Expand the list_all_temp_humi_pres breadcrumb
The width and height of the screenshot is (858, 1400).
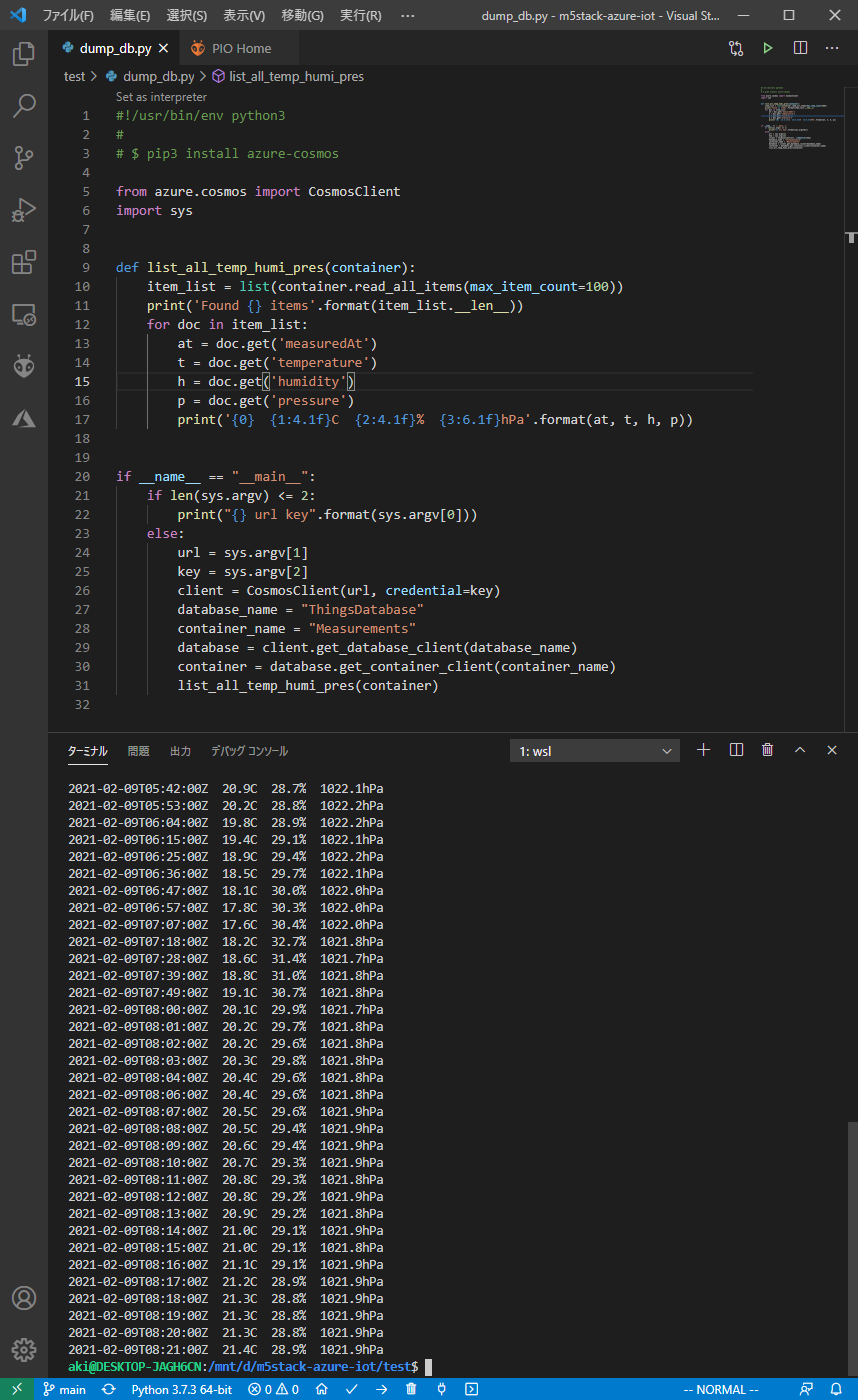tap(296, 76)
